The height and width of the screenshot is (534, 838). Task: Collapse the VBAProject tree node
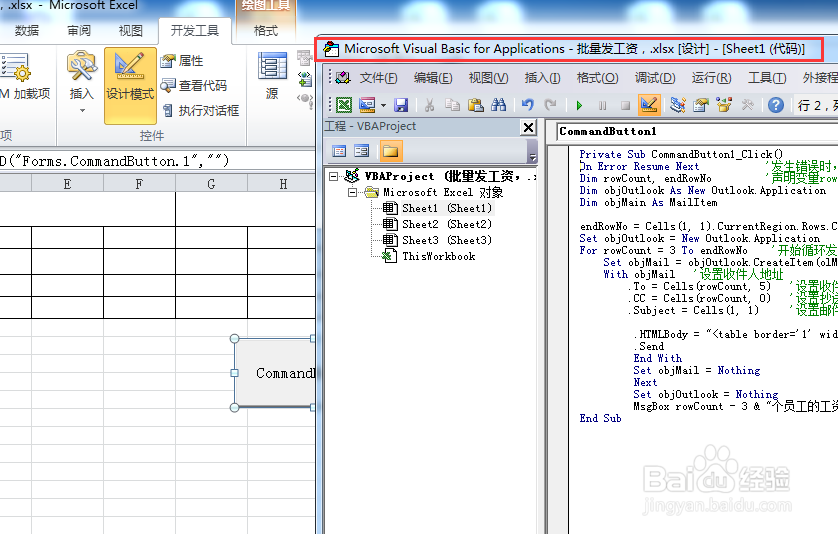coord(333,176)
